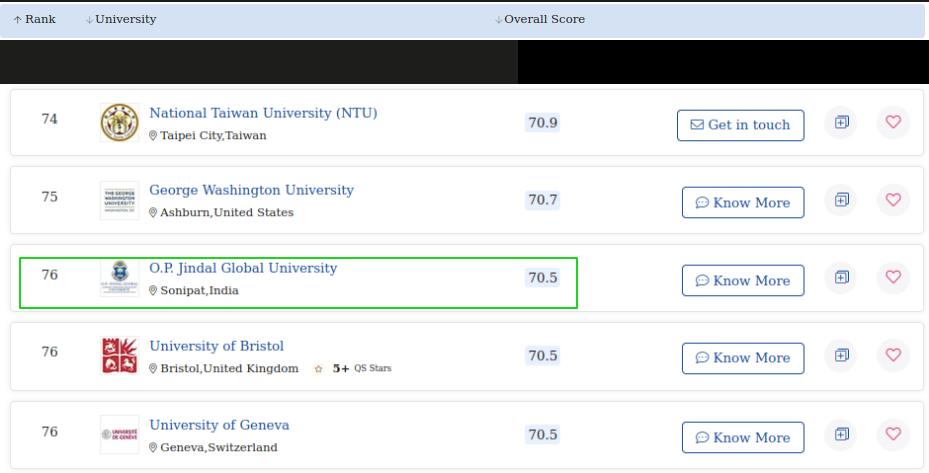The width and height of the screenshot is (929, 473).
Task: Click the 5+ QS Stars badge
Action: point(353,369)
